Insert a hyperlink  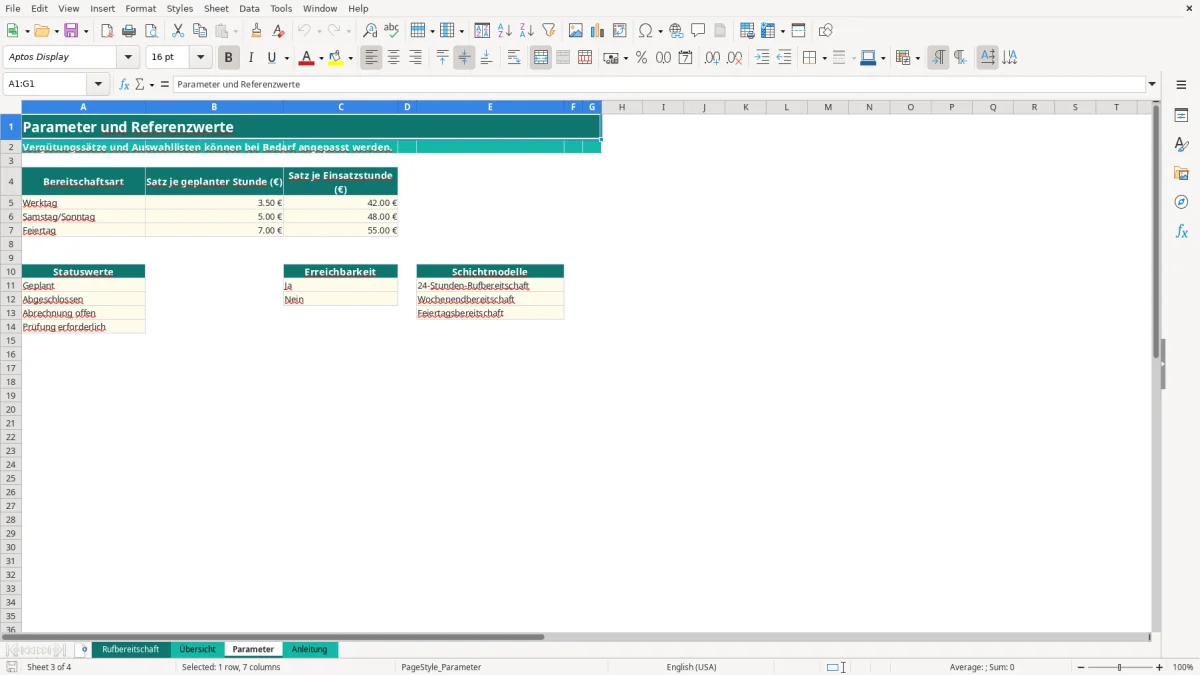pos(677,31)
